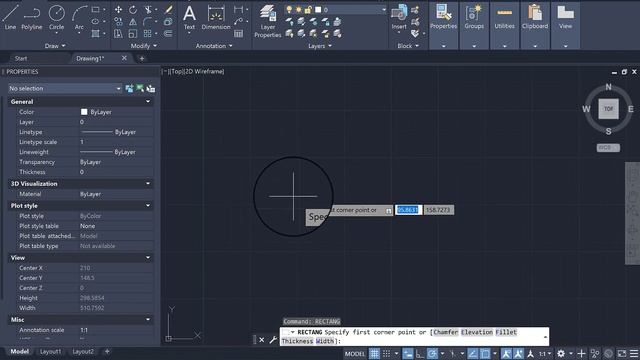Viewport: 640px width, 360px height.
Task: Toggle snap mode in status bar
Action: 386,353
